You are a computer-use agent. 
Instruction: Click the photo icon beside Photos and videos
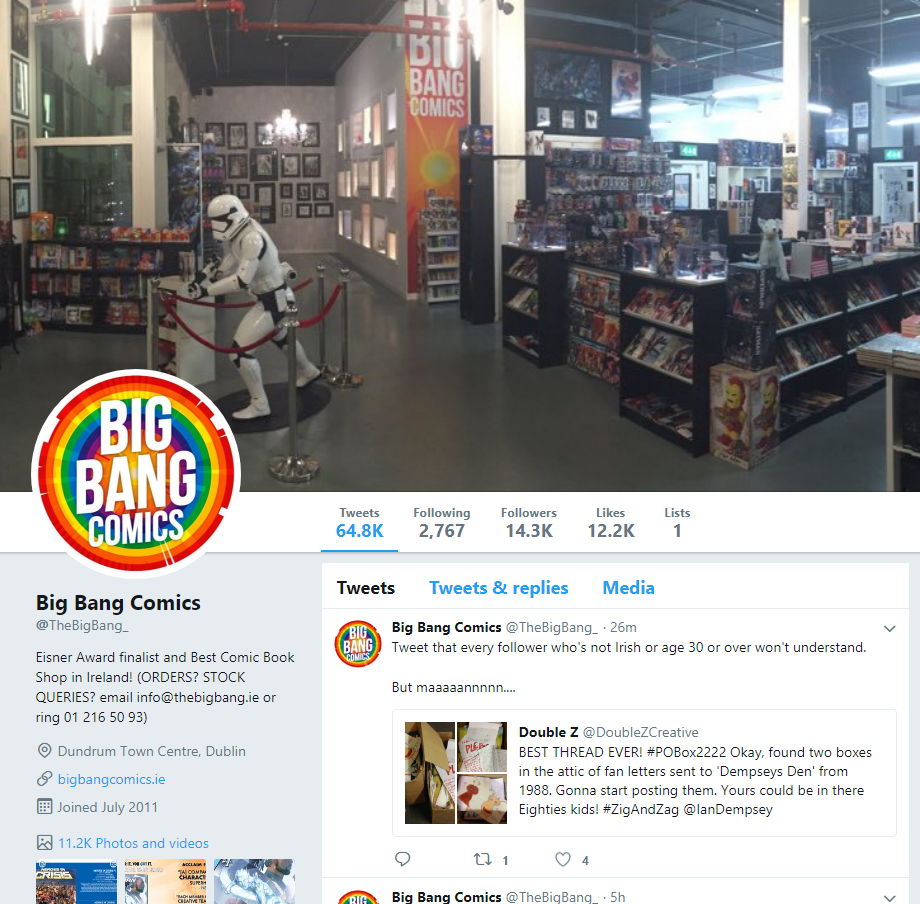point(45,843)
